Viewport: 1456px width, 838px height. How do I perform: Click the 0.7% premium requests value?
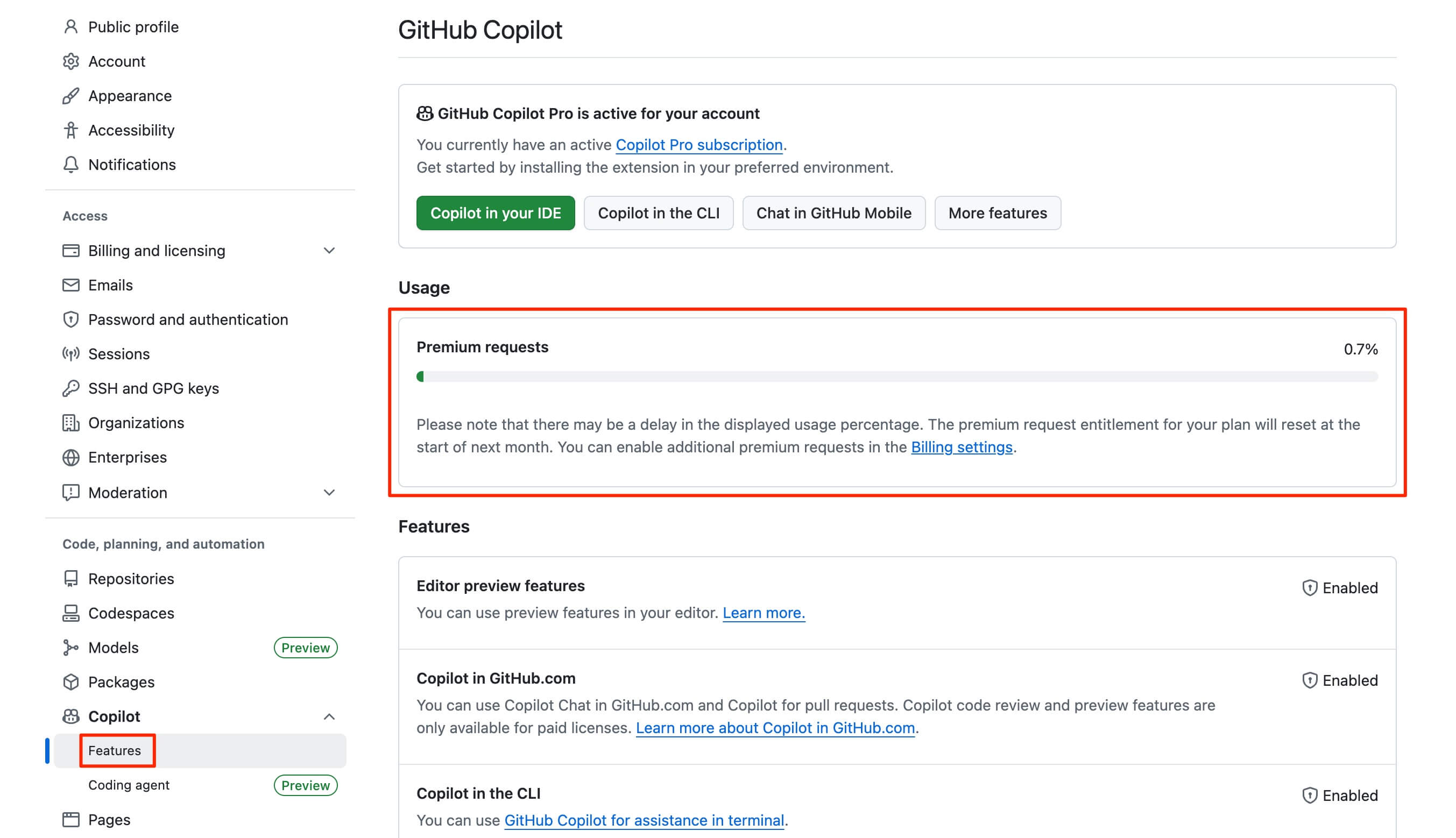[1360, 350]
